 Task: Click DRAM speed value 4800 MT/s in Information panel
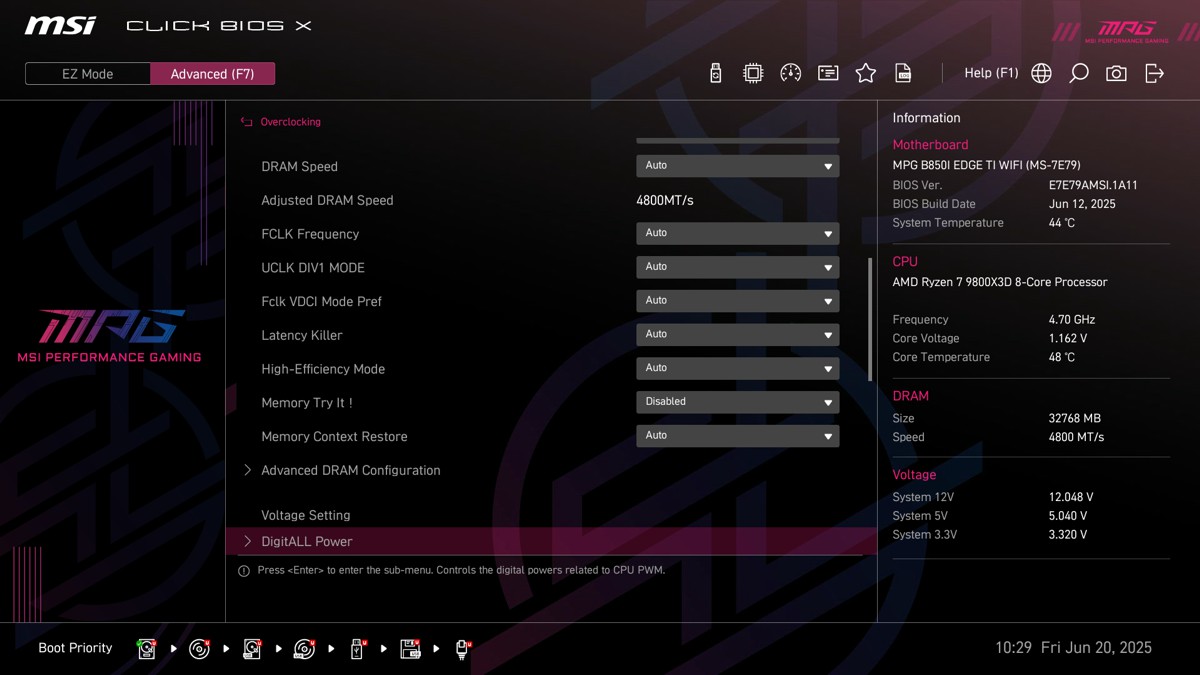pyautogui.click(x=1076, y=437)
